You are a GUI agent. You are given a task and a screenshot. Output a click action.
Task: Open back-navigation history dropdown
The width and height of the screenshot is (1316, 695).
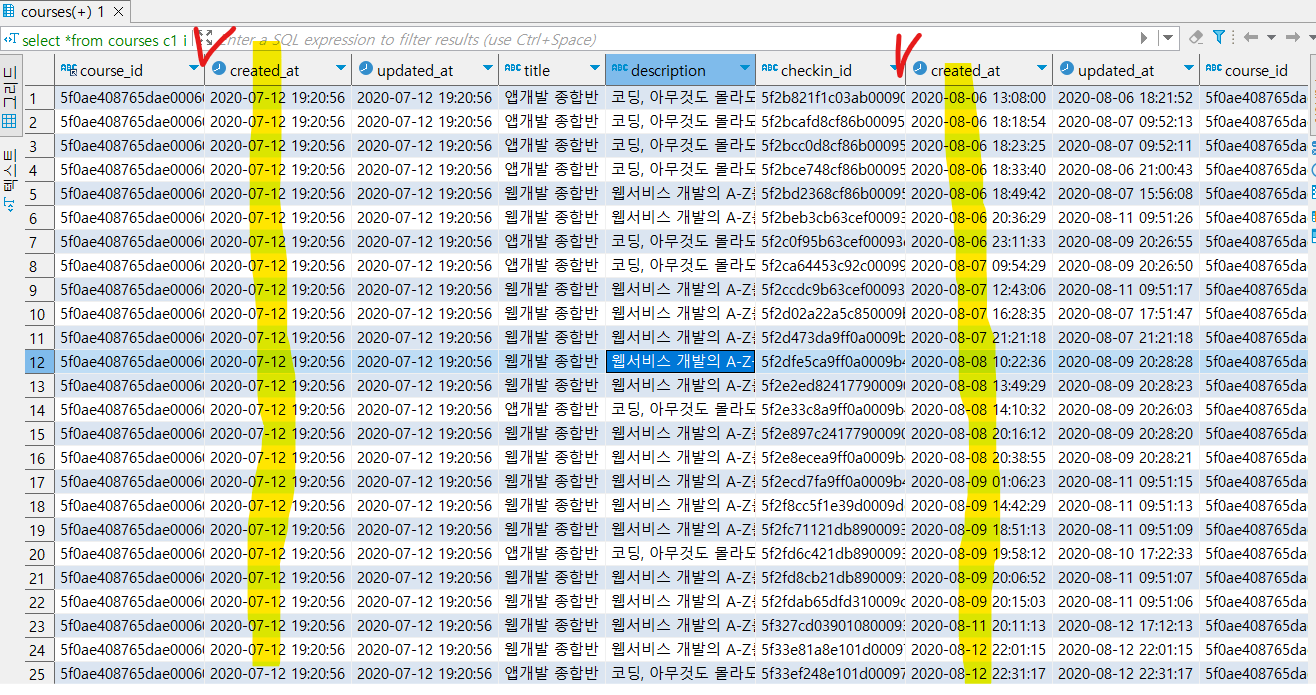1270,38
